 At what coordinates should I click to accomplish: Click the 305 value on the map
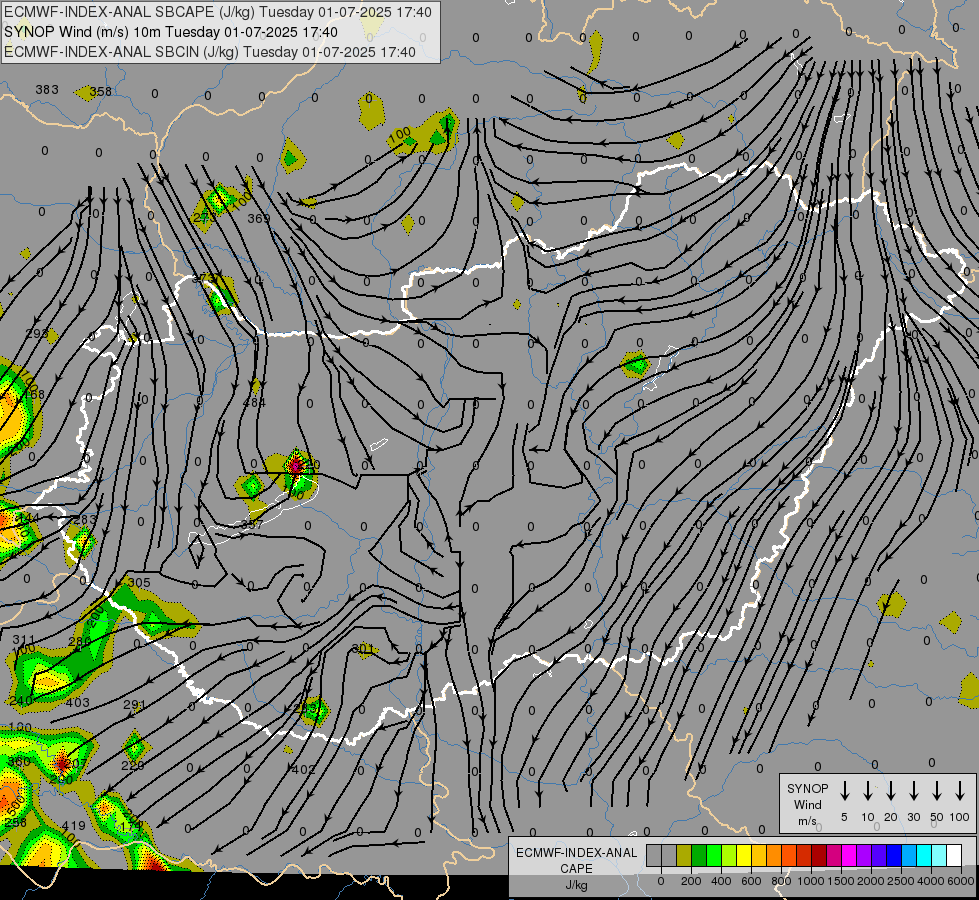(x=139, y=583)
